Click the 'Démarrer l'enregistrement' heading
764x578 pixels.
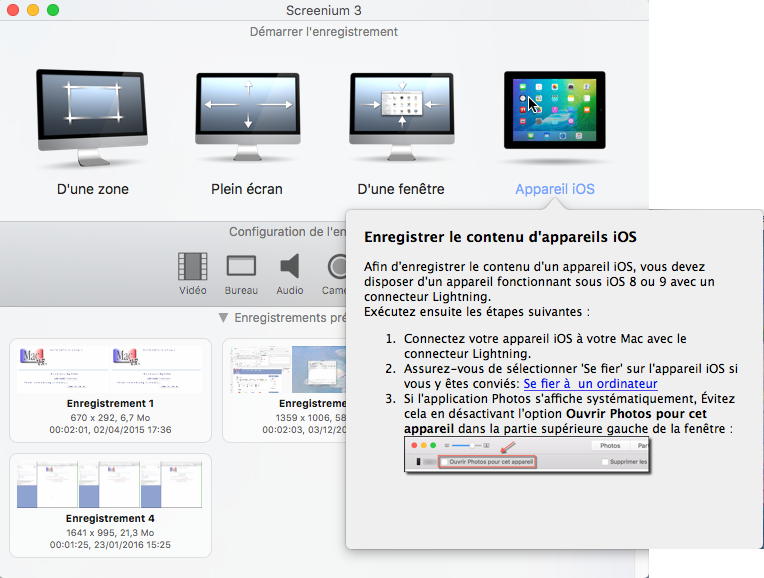click(324, 32)
